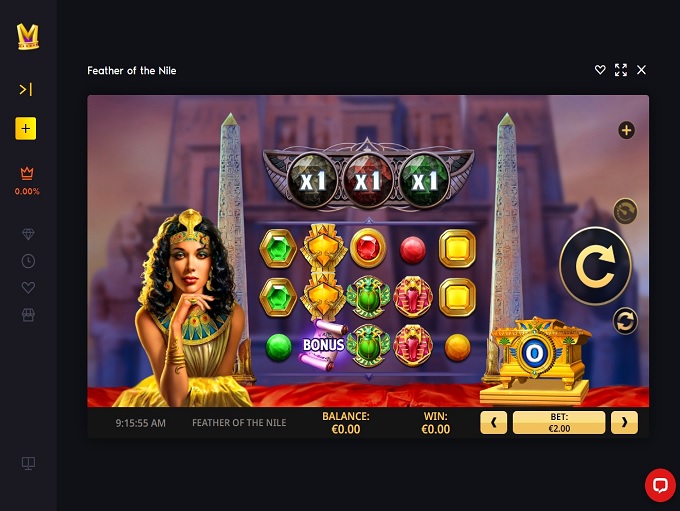
Task: Open the live chat support bubble
Action: point(660,485)
